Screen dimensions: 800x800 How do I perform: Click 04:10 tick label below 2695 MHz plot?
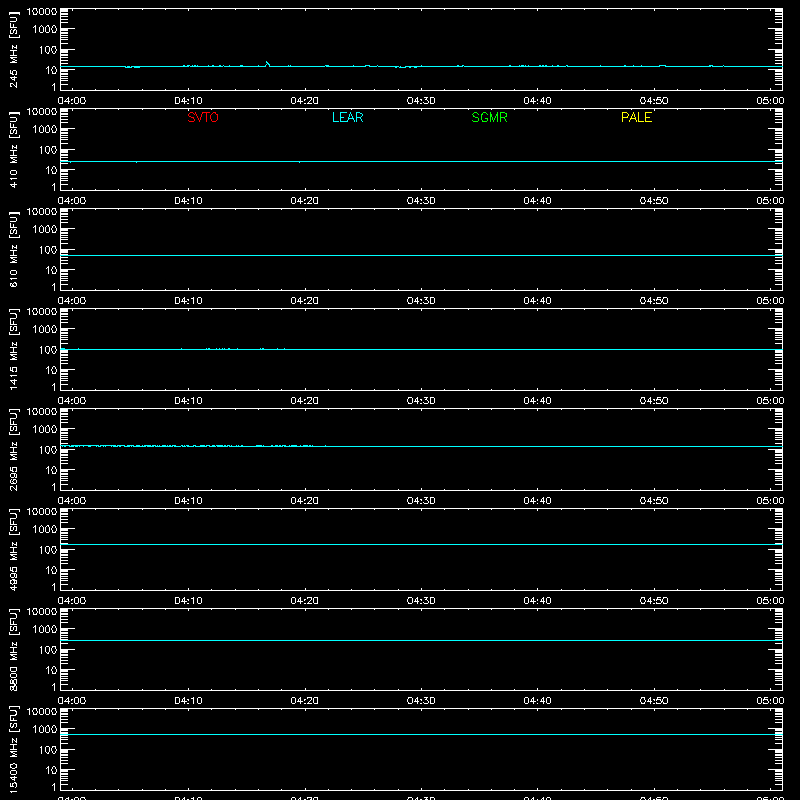tap(188, 501)
